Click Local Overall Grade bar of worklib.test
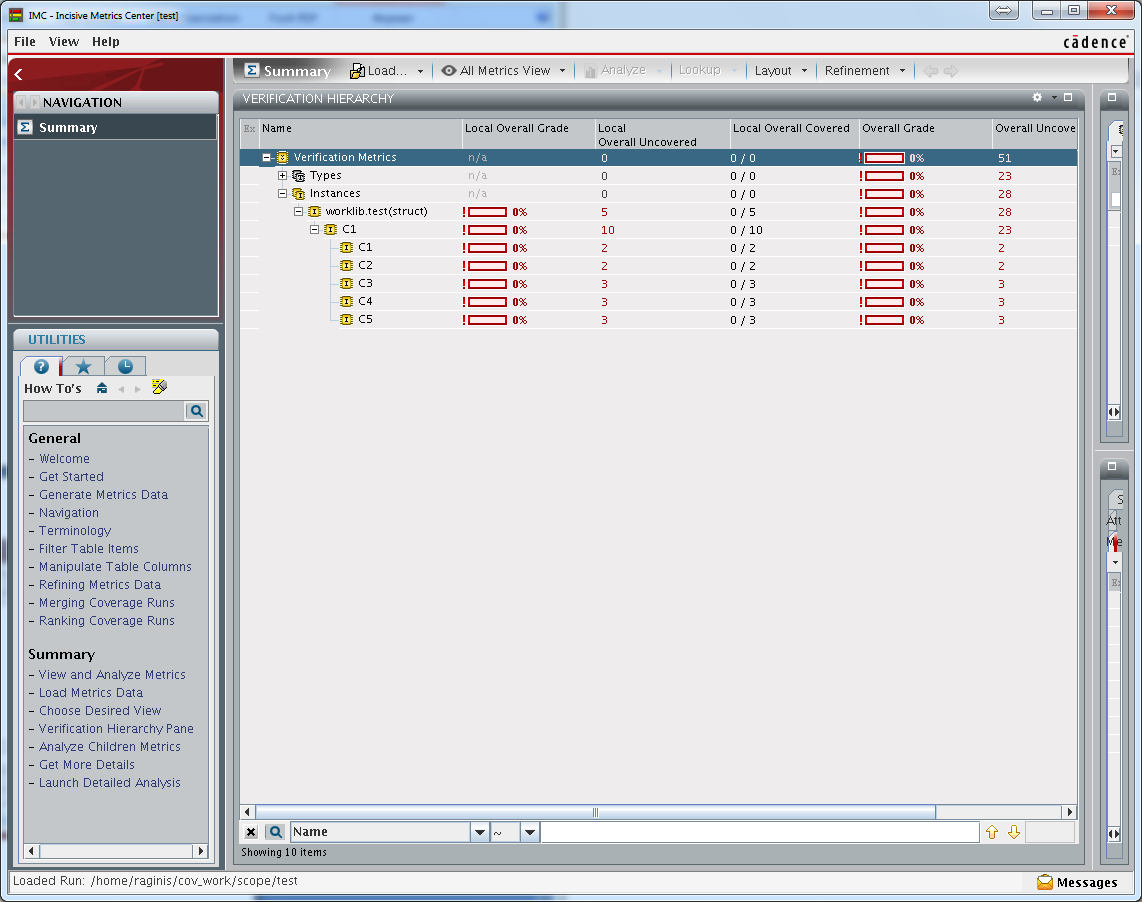Image resolution: width=1142 pixels, height=902 pixels. coord(487,212)
